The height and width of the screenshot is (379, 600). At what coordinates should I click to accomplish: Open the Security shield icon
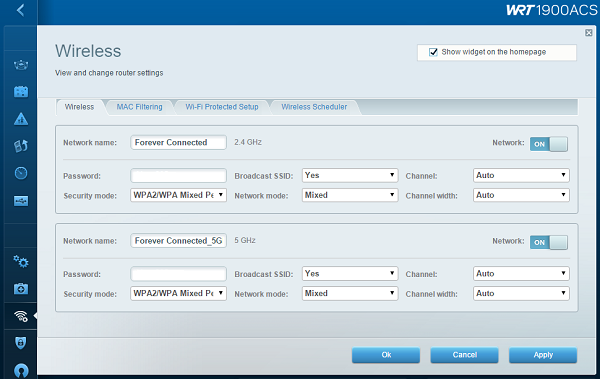(x=21, y=343)
